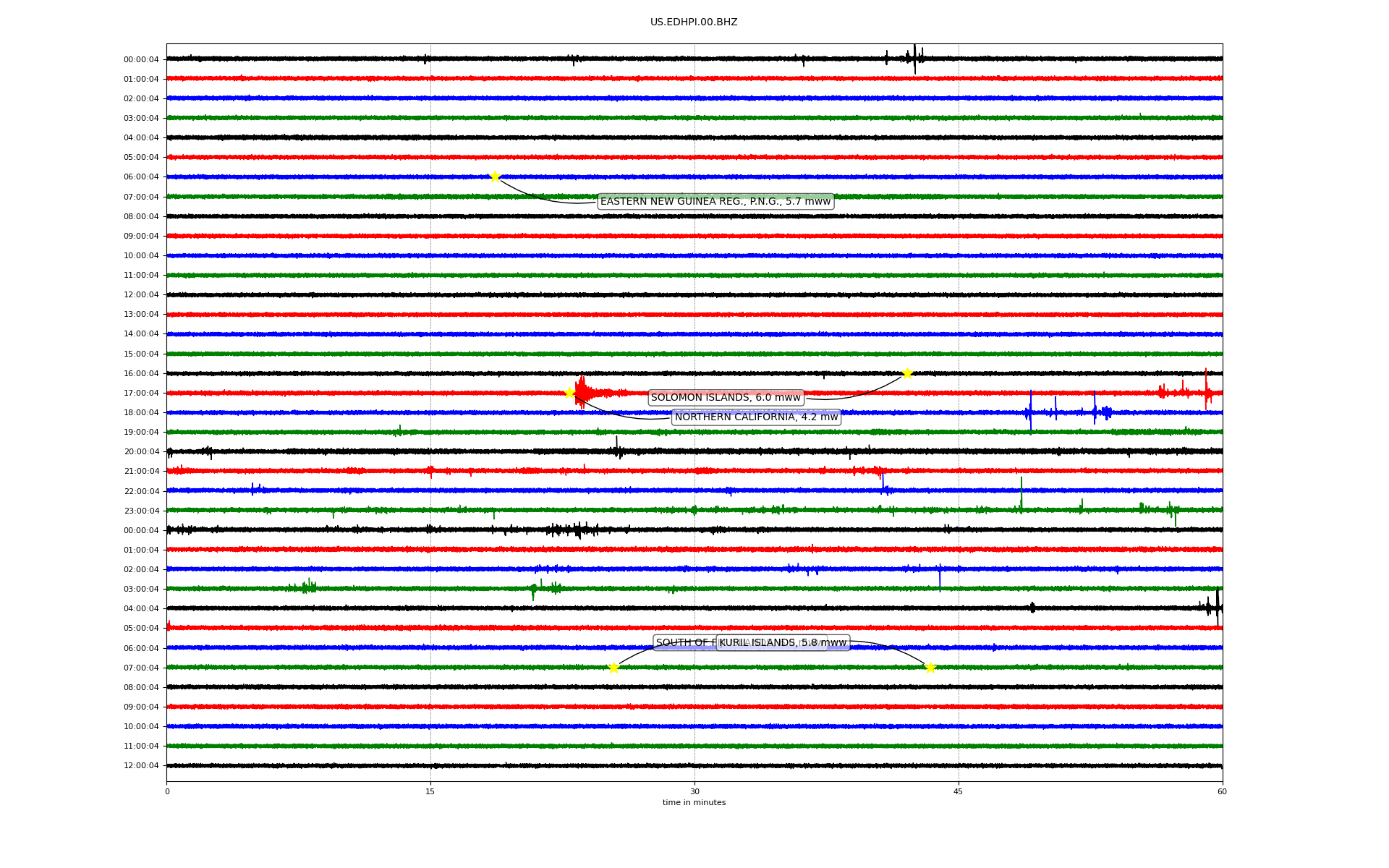Click the 23:00:04 row time label
The height and width of the screenshot is (868, 1389).
click(x=141, y=511)
